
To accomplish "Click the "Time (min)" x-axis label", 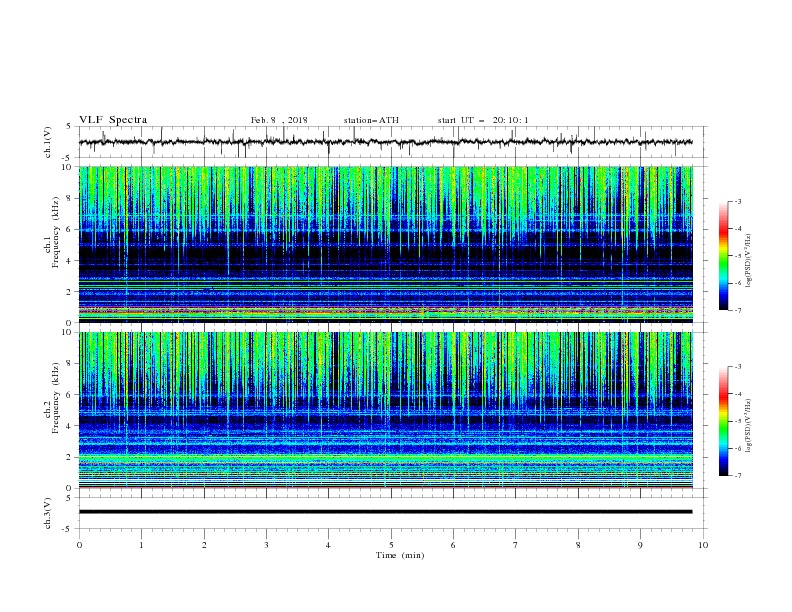I will click(400, 555).
